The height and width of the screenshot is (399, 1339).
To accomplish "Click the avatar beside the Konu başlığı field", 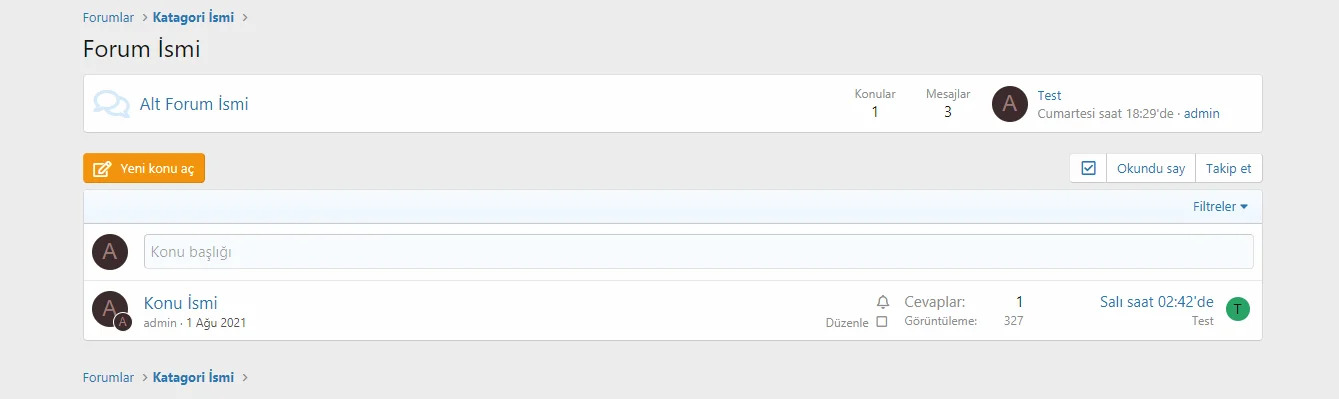I will tap(110, 252).
